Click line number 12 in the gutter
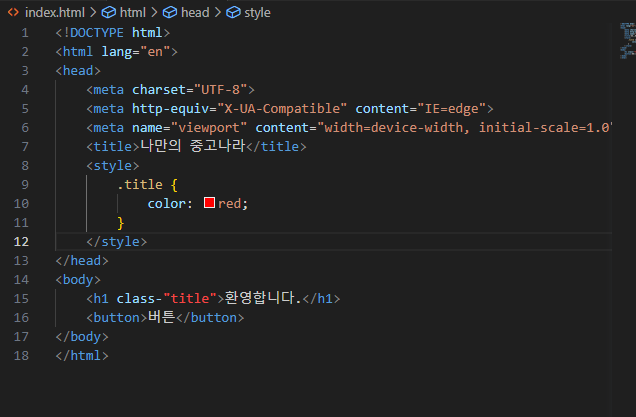636x417 pixels. click(21, 242)
